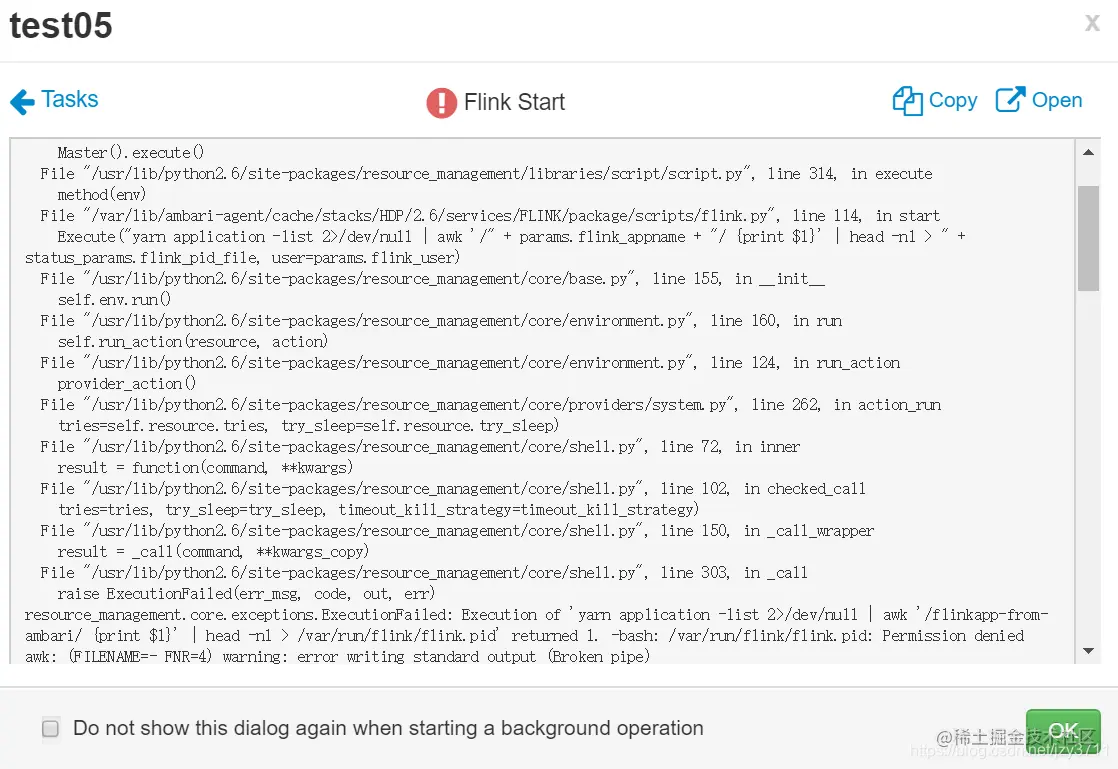
Task: Click the blue back arrow icon
Action: 22,102
